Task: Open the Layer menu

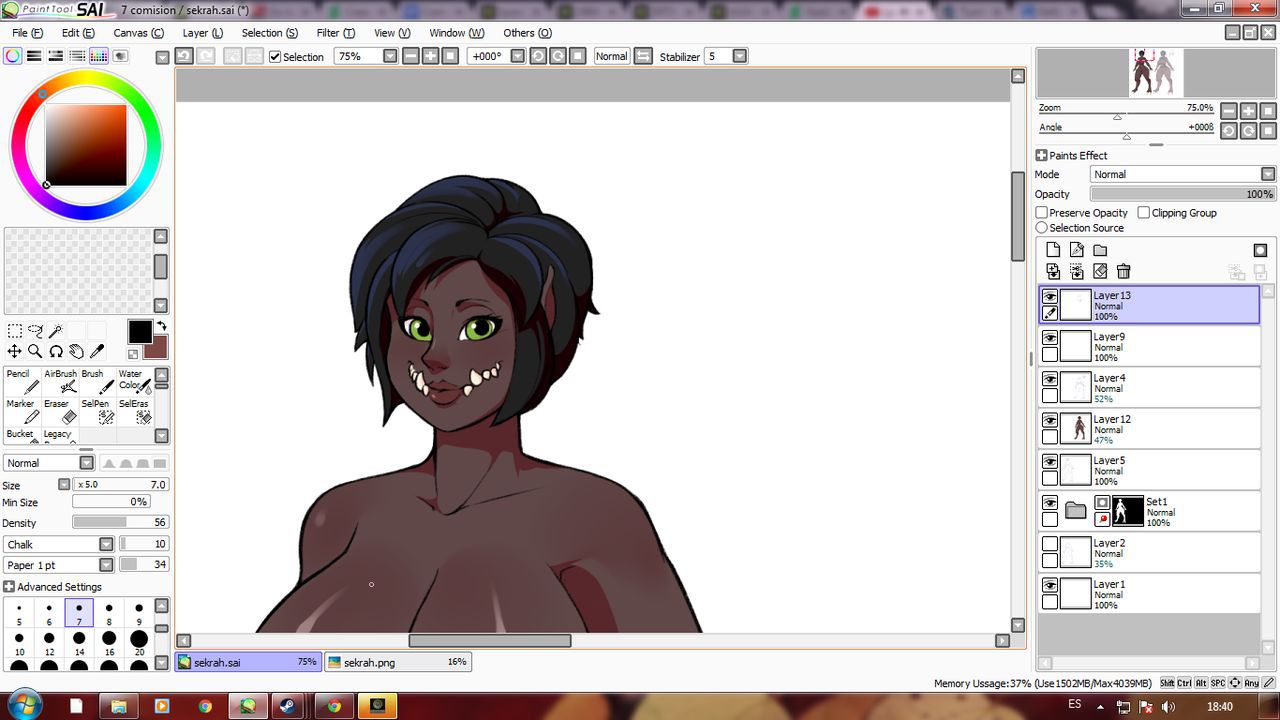Action: [202, 33]
